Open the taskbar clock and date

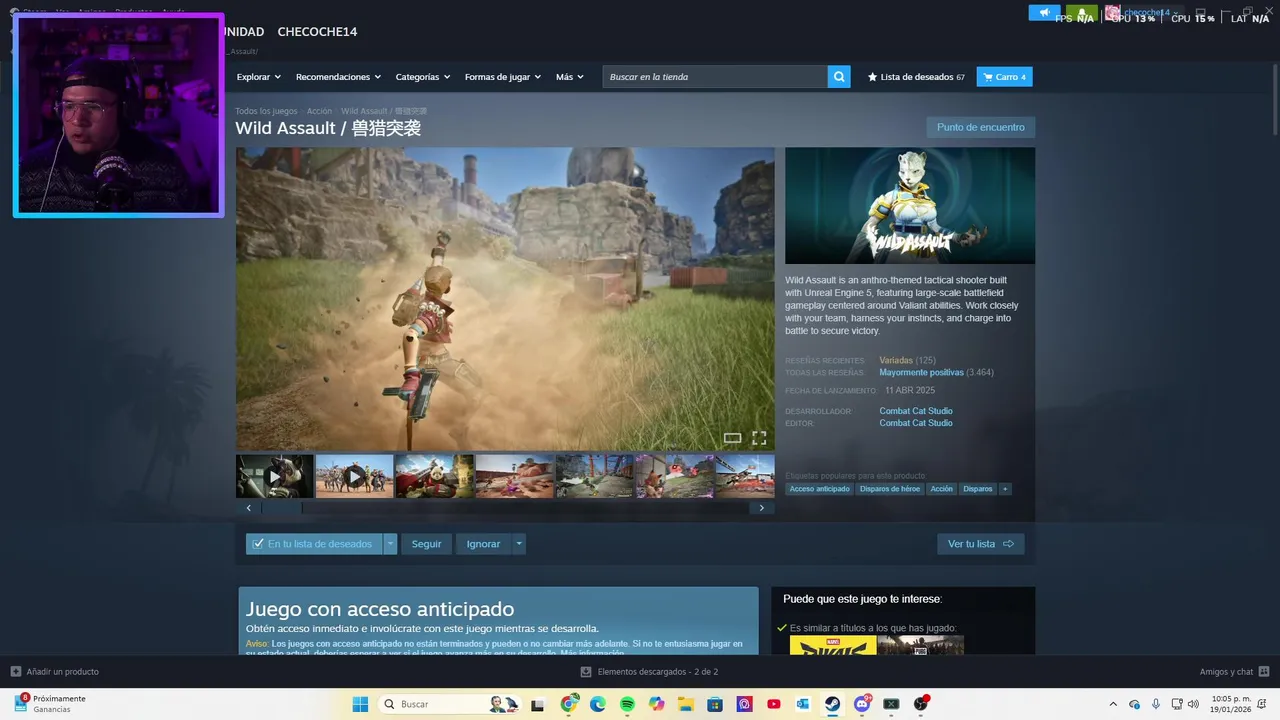pos(1231,704)
